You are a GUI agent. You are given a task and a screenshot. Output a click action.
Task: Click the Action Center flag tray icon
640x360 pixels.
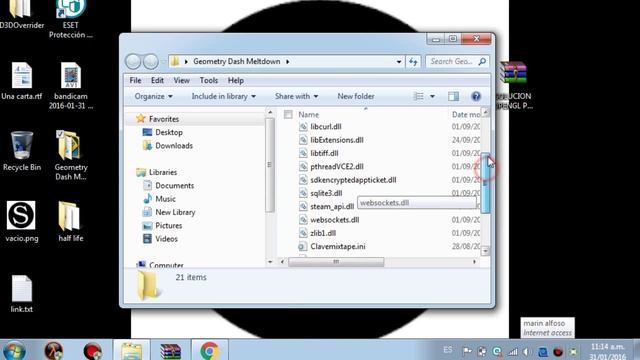coord(467,351)
